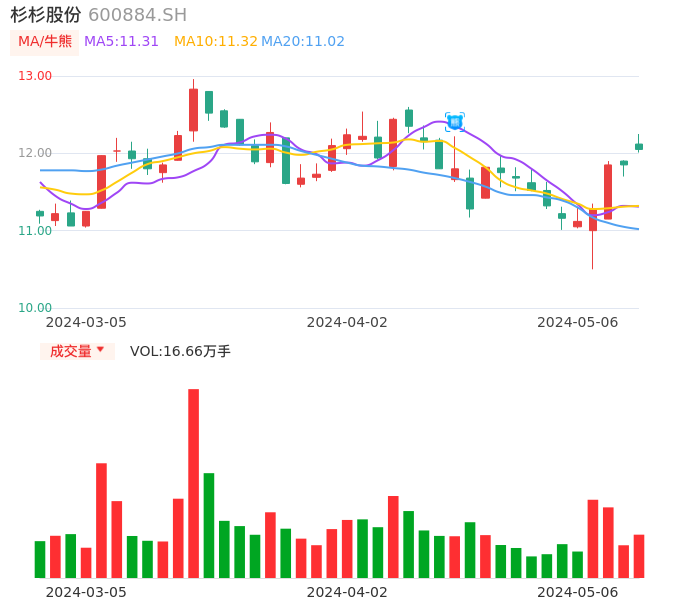Click the 2024-05-06 date under volume chart

(577, 592)
